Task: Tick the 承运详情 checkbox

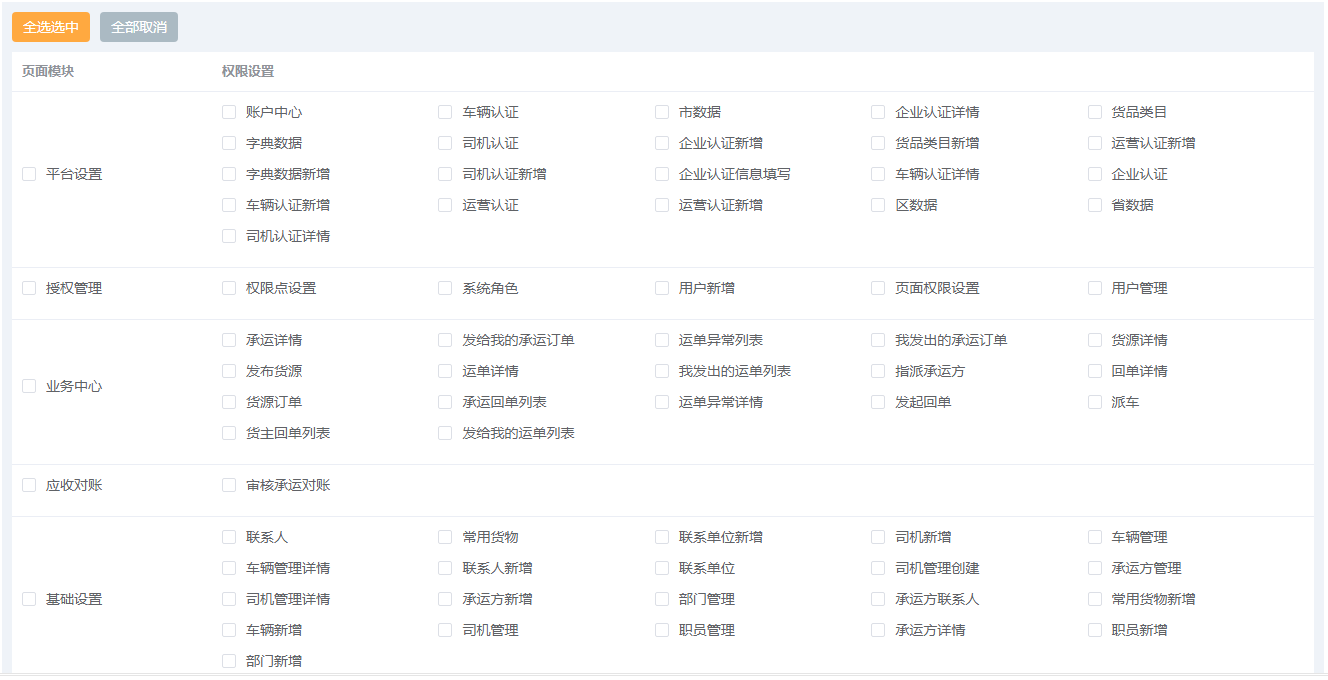Action: click(229, 340)
